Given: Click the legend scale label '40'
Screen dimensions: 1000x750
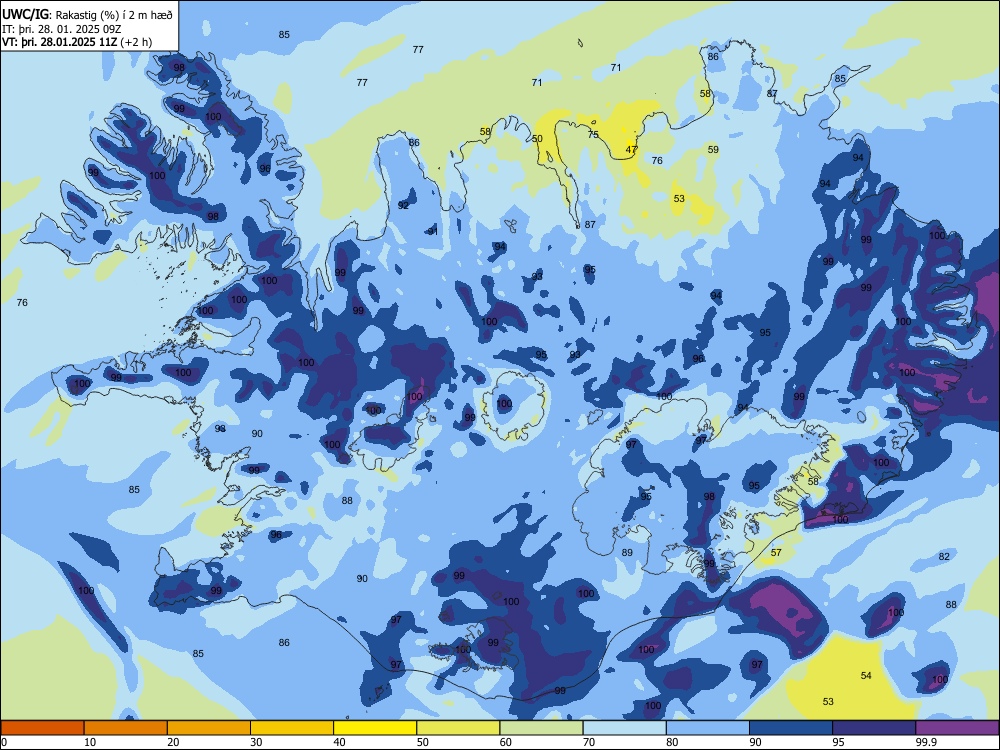Looking at the screenshot, I should coord(339,742).
